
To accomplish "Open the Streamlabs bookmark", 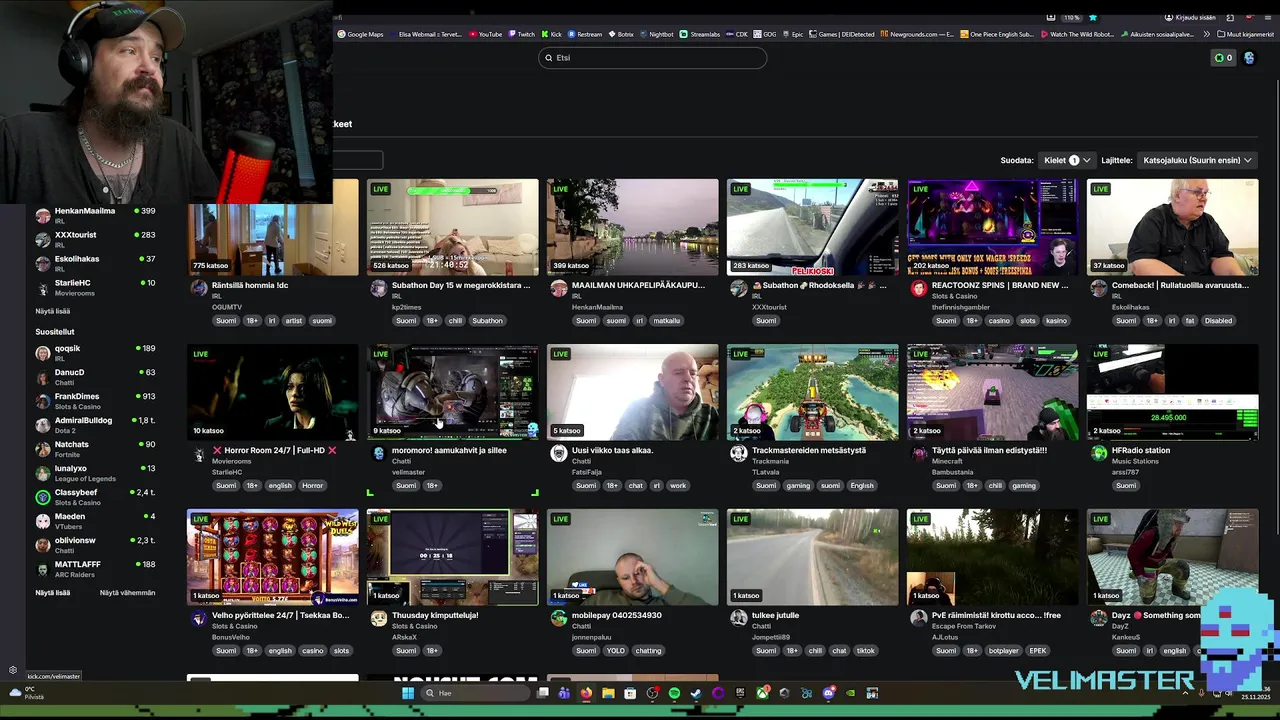I will (700, 34).
